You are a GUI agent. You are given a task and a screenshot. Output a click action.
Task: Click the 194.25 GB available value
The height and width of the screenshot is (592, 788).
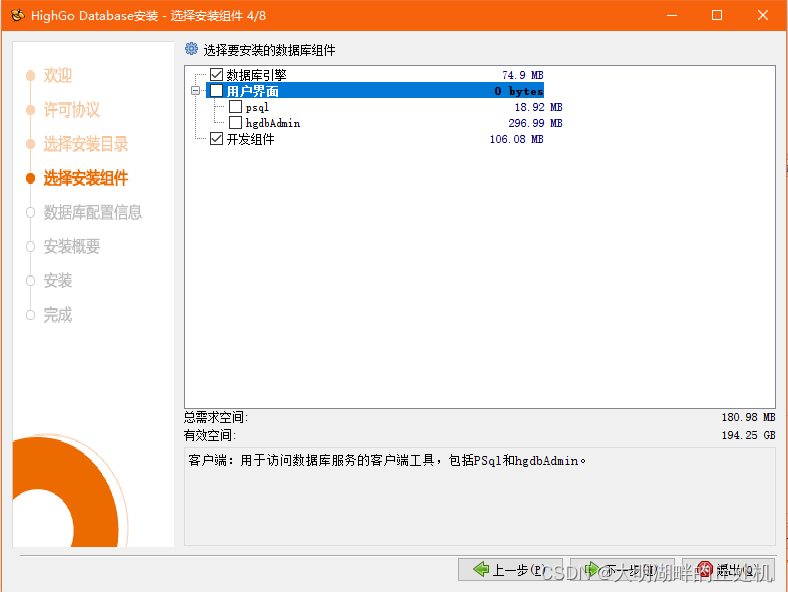[748, 435]
